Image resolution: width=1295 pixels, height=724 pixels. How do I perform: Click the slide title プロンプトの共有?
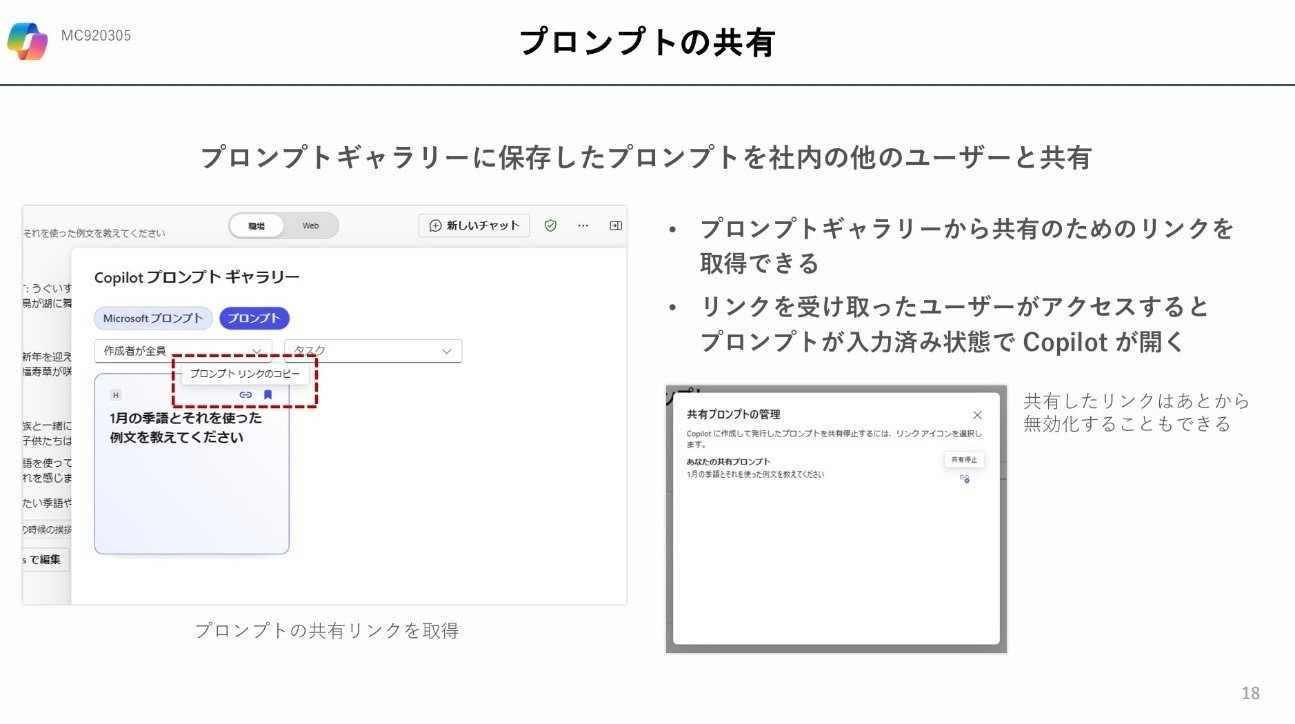(x=647, y=42)
